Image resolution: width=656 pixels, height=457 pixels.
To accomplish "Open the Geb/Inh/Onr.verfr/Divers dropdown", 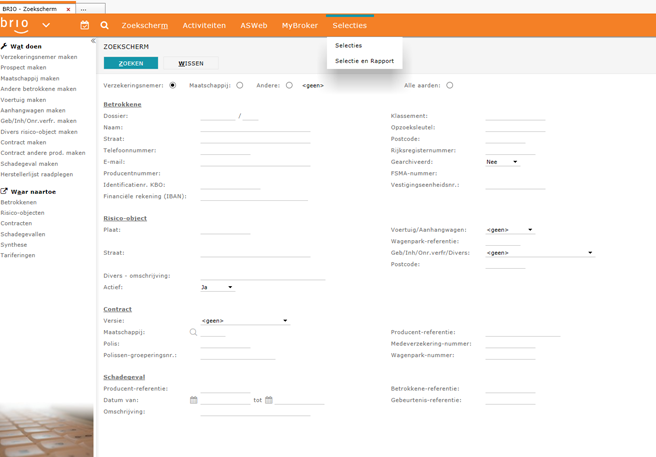I will [x=540, y=253].
